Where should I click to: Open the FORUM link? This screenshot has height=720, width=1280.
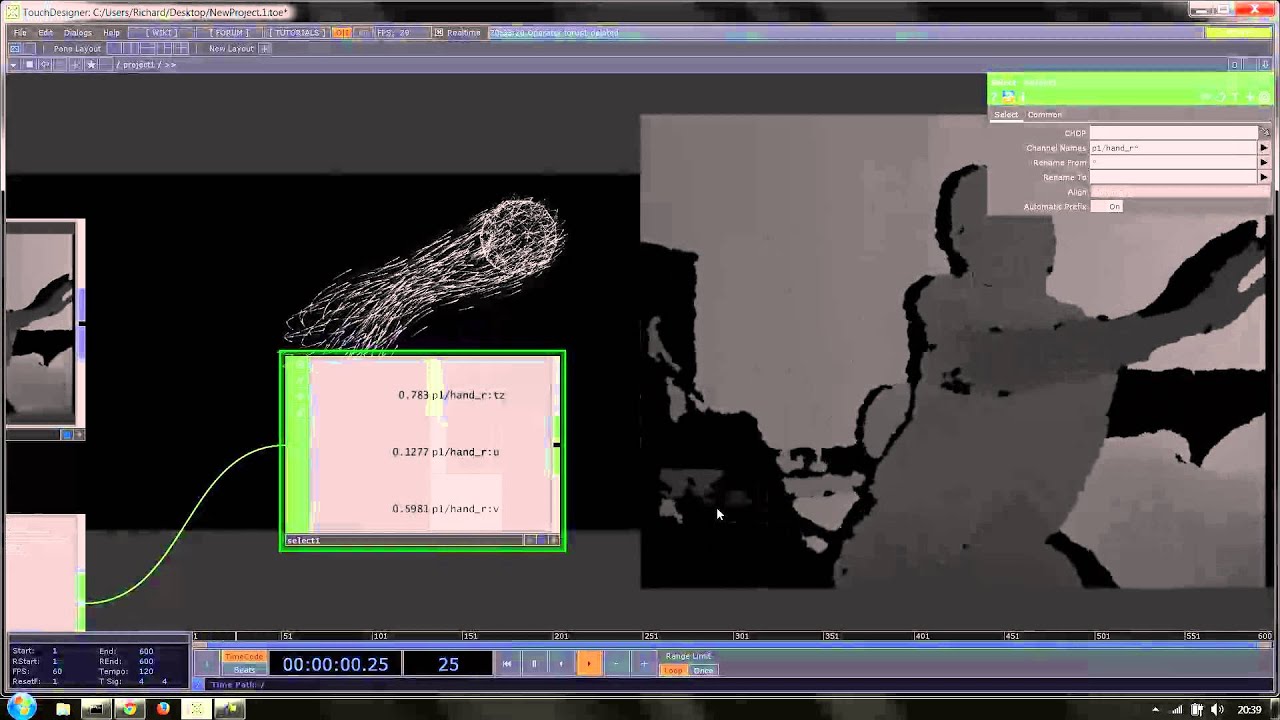(x=230, y=33)
